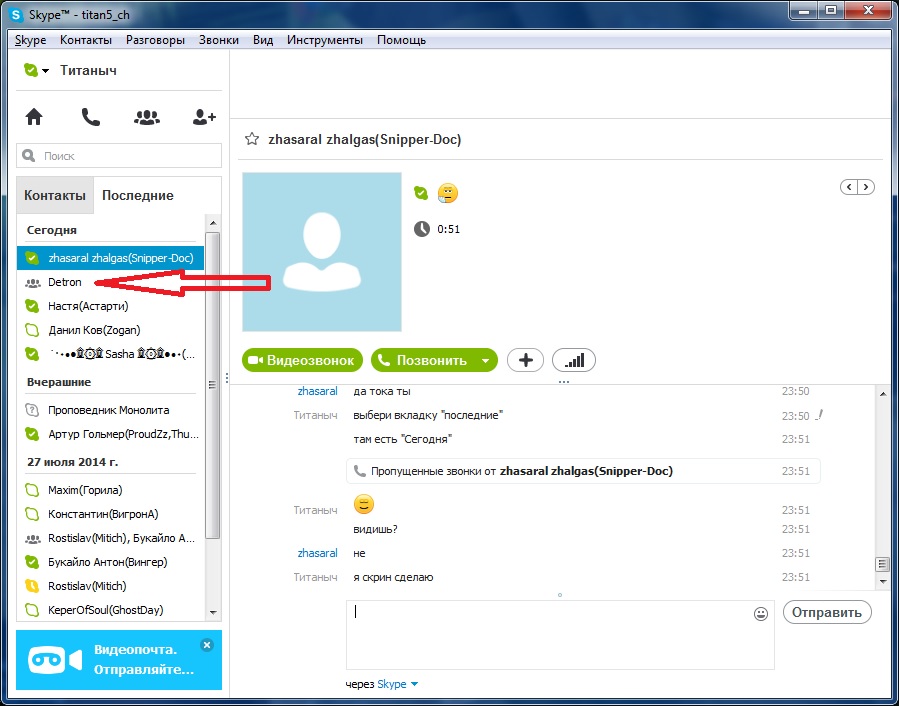Switch to the Контакты tab
This screenshot has width=899, height=706.
(x=55, y=195)
